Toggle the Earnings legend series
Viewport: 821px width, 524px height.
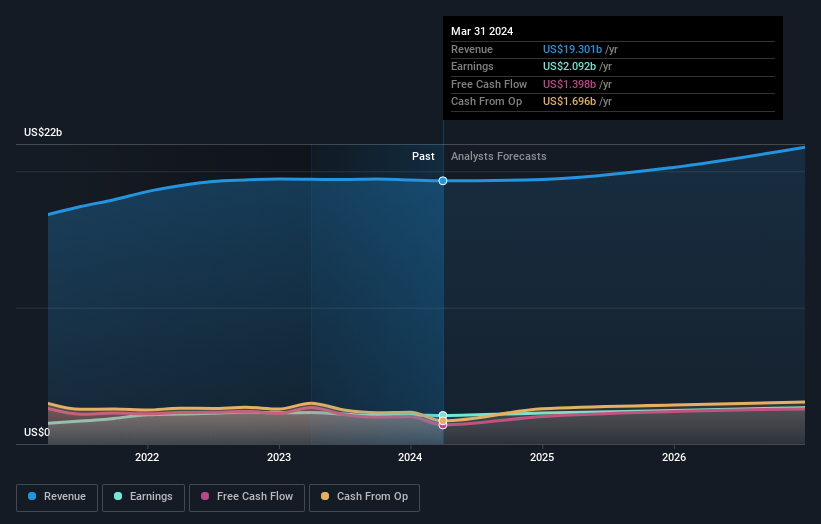[143, 497]
